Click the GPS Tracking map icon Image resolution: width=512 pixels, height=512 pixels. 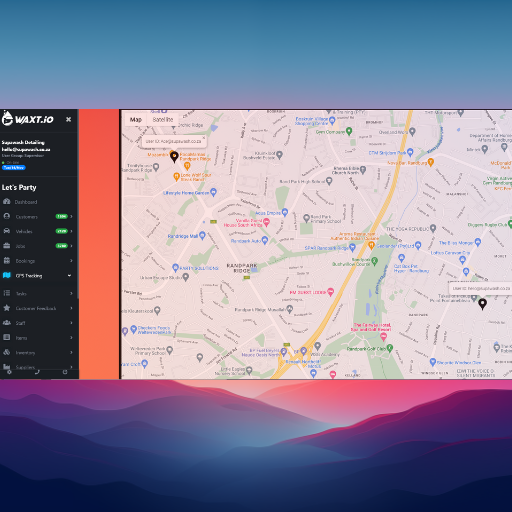pyautogui.click(x=7, y=275)
